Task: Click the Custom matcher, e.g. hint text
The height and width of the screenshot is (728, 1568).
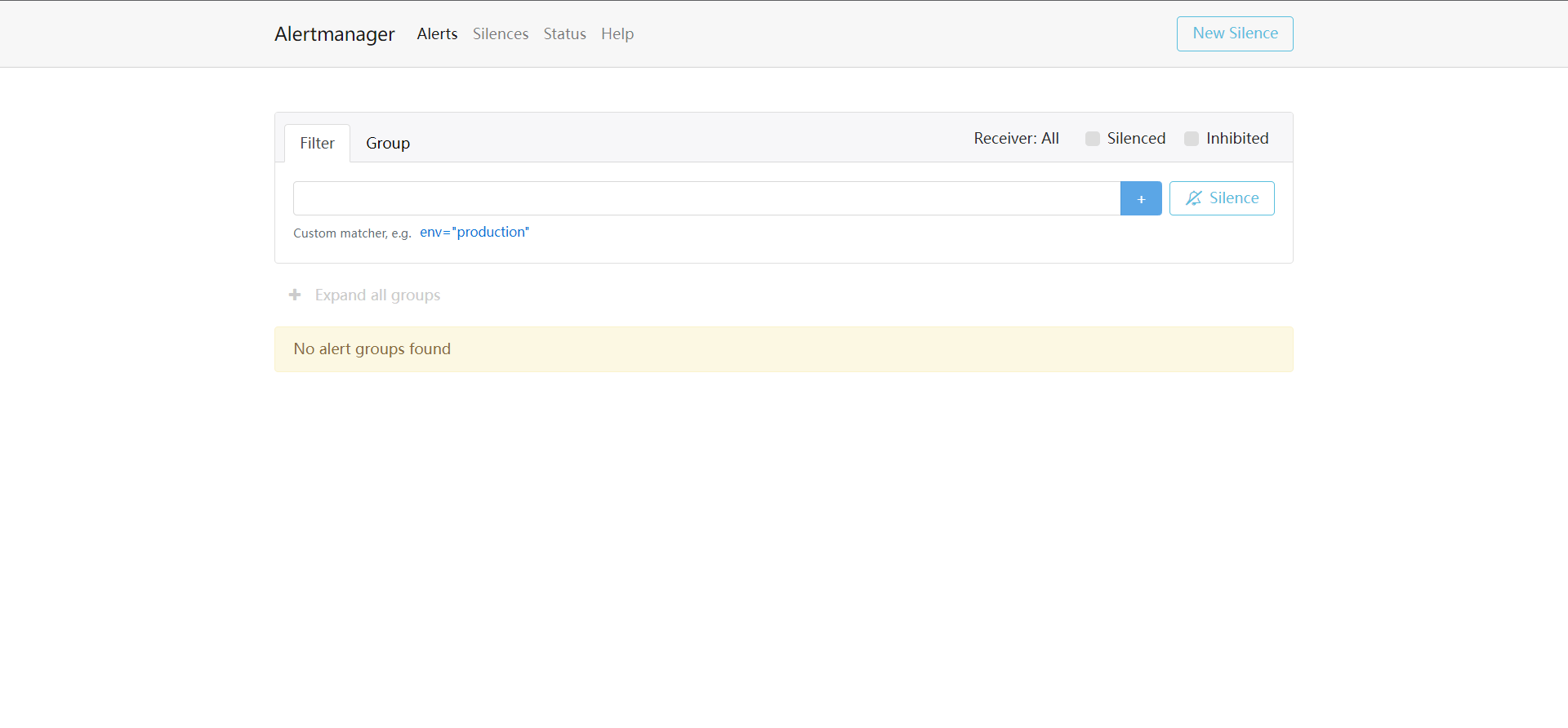Action: tap(352, 233)
